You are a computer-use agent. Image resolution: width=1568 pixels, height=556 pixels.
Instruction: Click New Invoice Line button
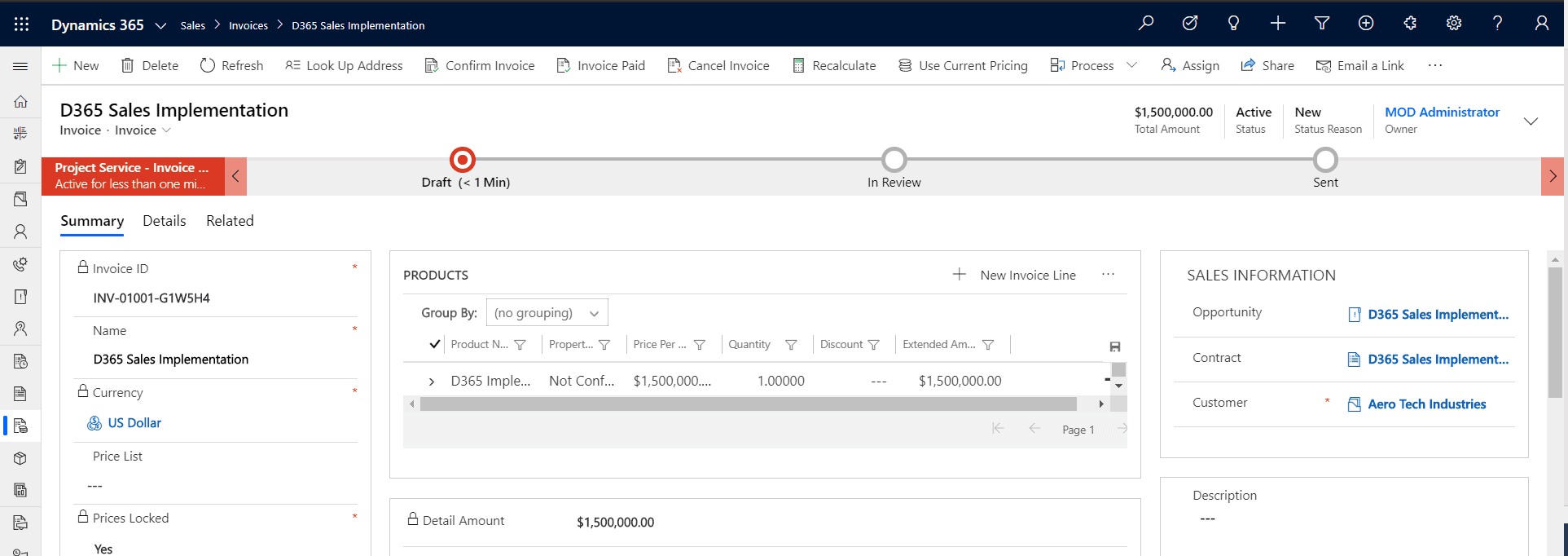click(x=1014, y=275)
